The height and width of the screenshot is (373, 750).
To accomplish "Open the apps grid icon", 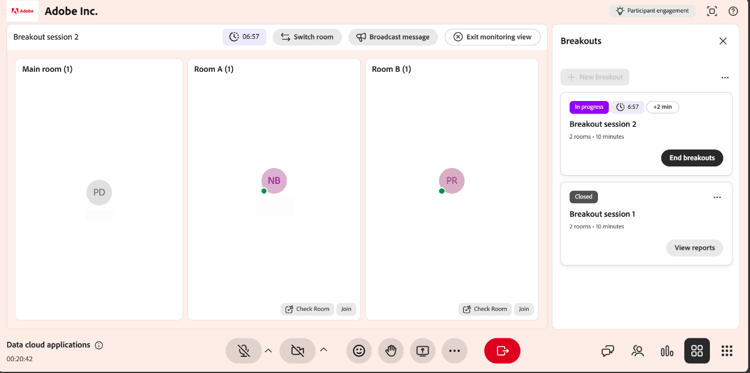I will point(727,351).
